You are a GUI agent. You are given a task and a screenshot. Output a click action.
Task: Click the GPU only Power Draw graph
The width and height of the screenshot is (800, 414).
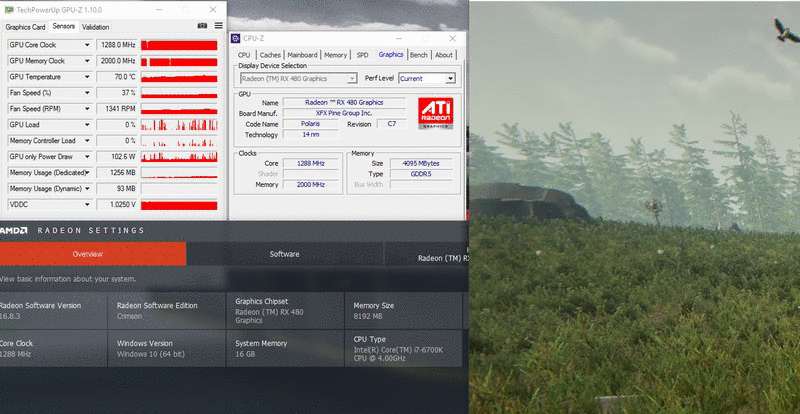tap(179, 157)
